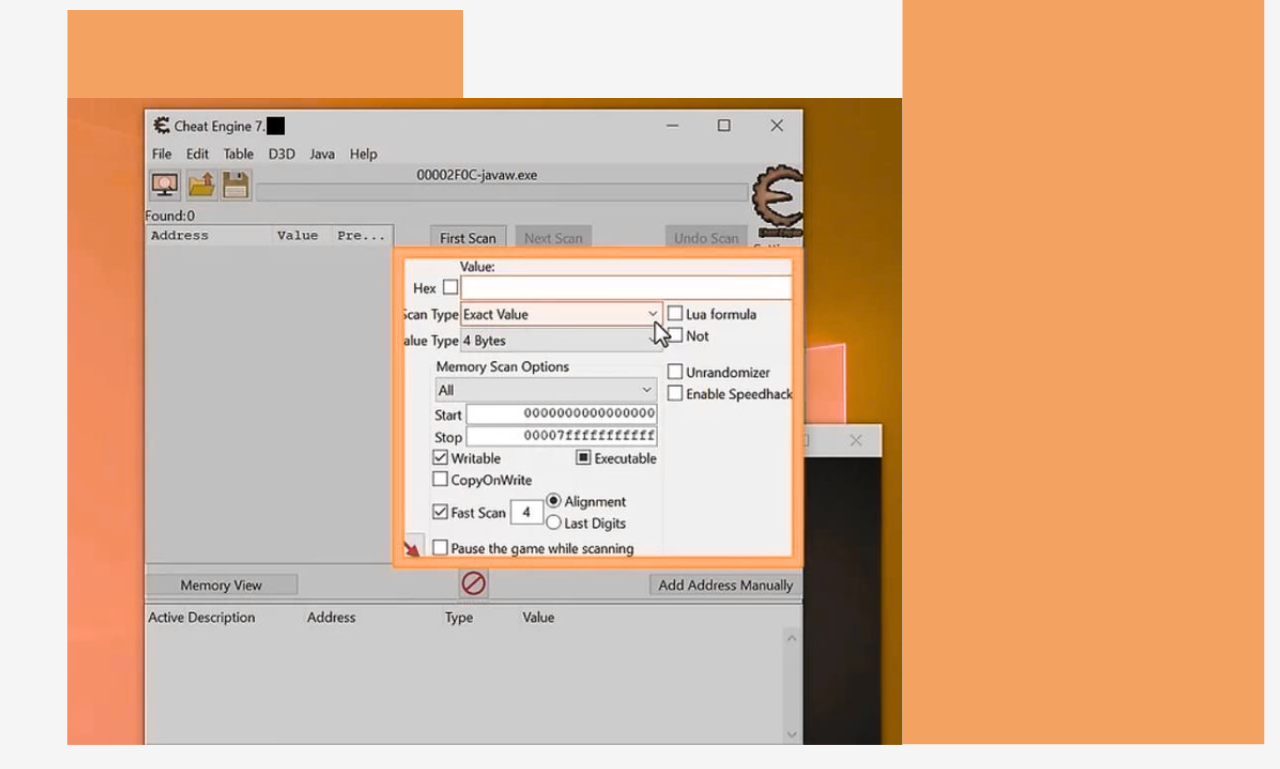Click the Next Scan button
This screenshot has width=1280, height=769.
point(553,238)
